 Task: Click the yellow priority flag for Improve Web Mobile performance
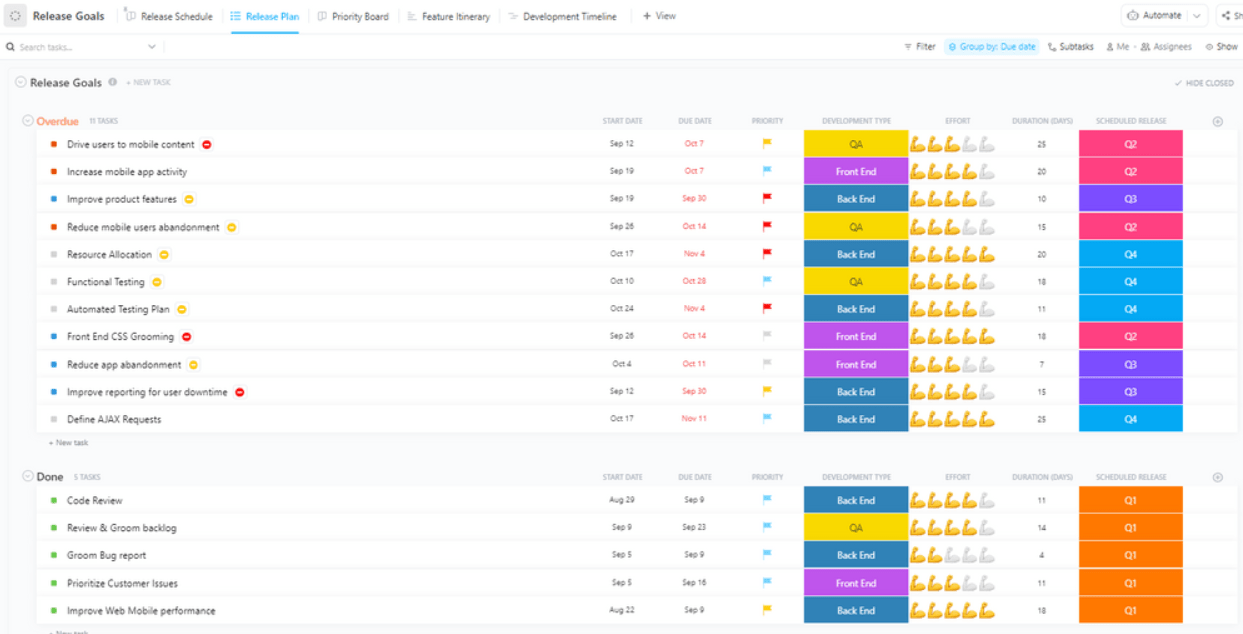point(767,610)
